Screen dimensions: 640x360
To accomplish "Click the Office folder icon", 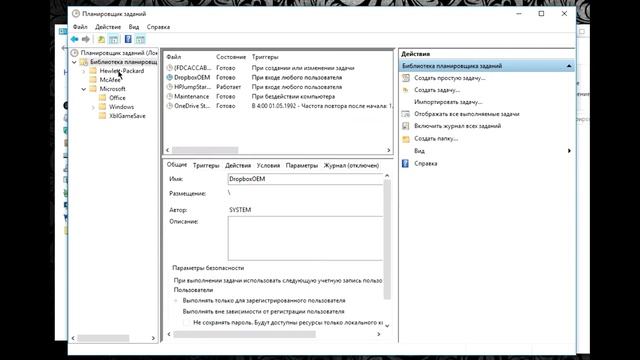I will click(102, 98).
